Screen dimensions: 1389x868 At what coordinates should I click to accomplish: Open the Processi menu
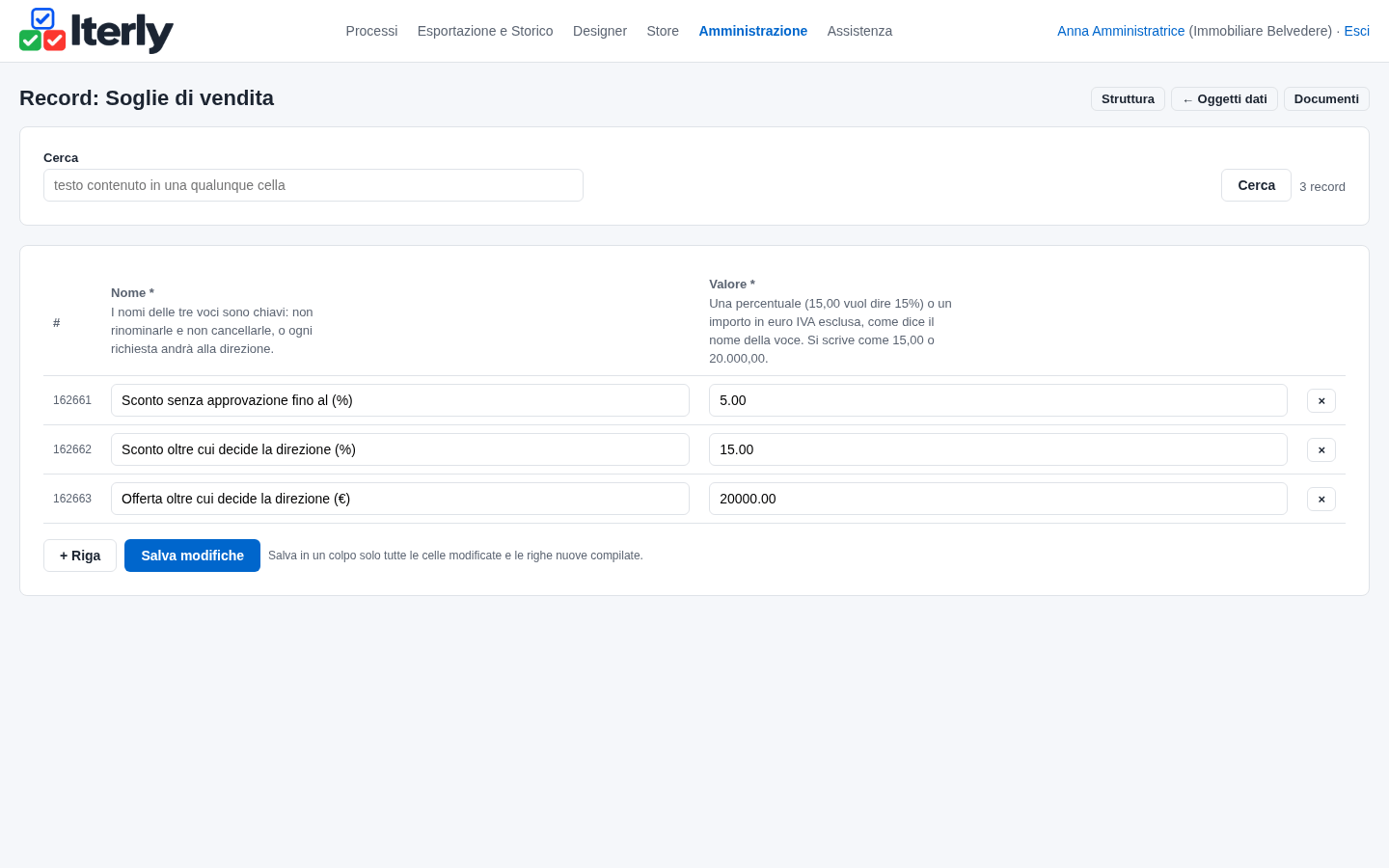371,31
